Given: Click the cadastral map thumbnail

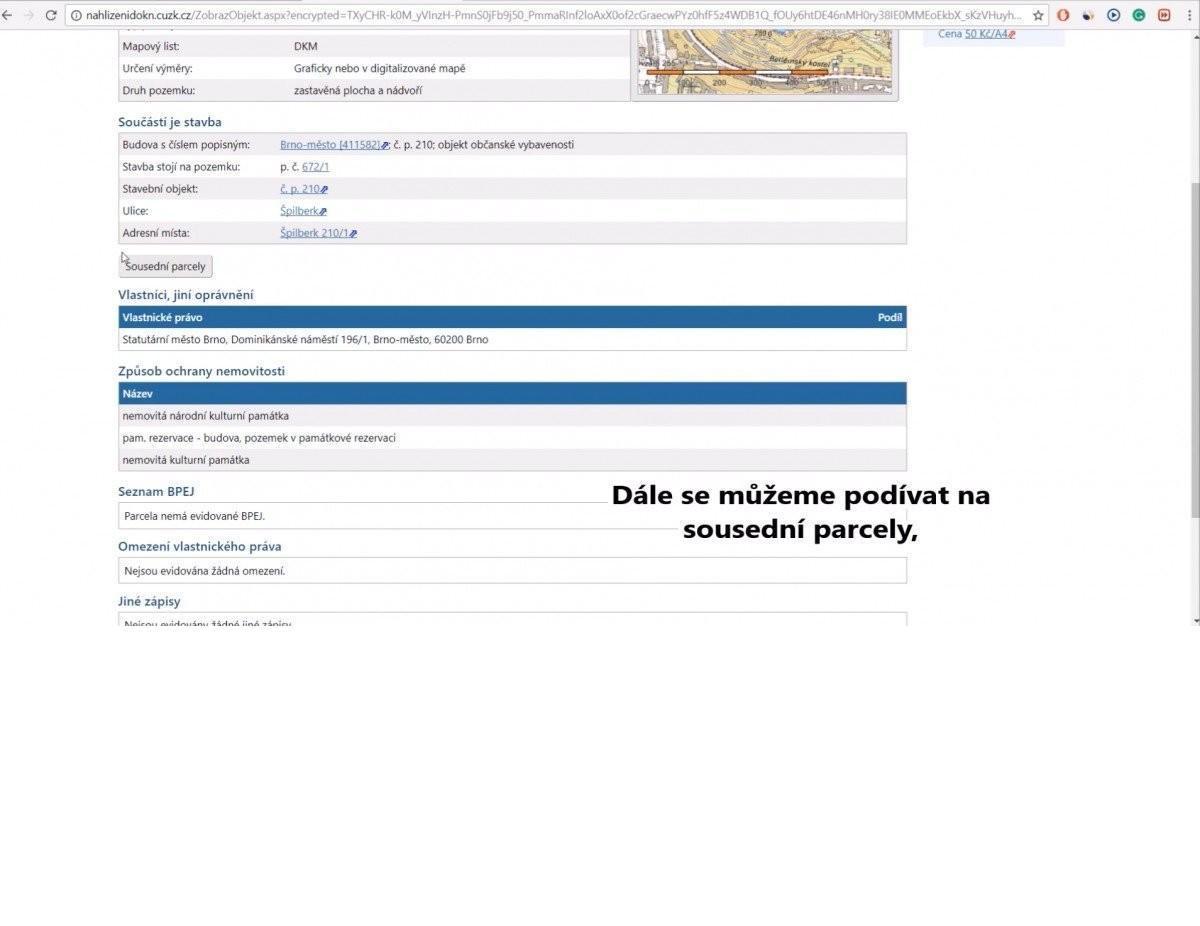Looking at the screenshot, I should 765,62.
